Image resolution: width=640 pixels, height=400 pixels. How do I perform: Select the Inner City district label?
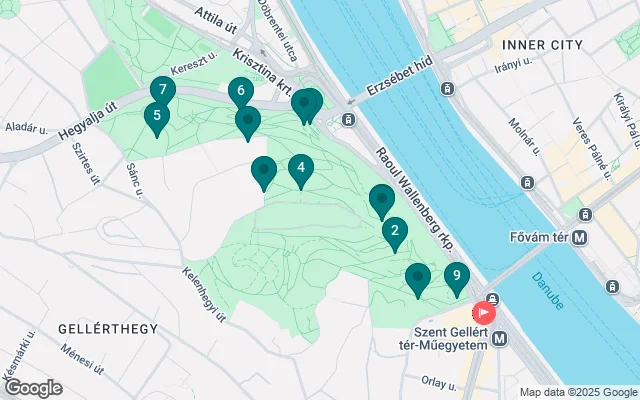coord(542,45)
